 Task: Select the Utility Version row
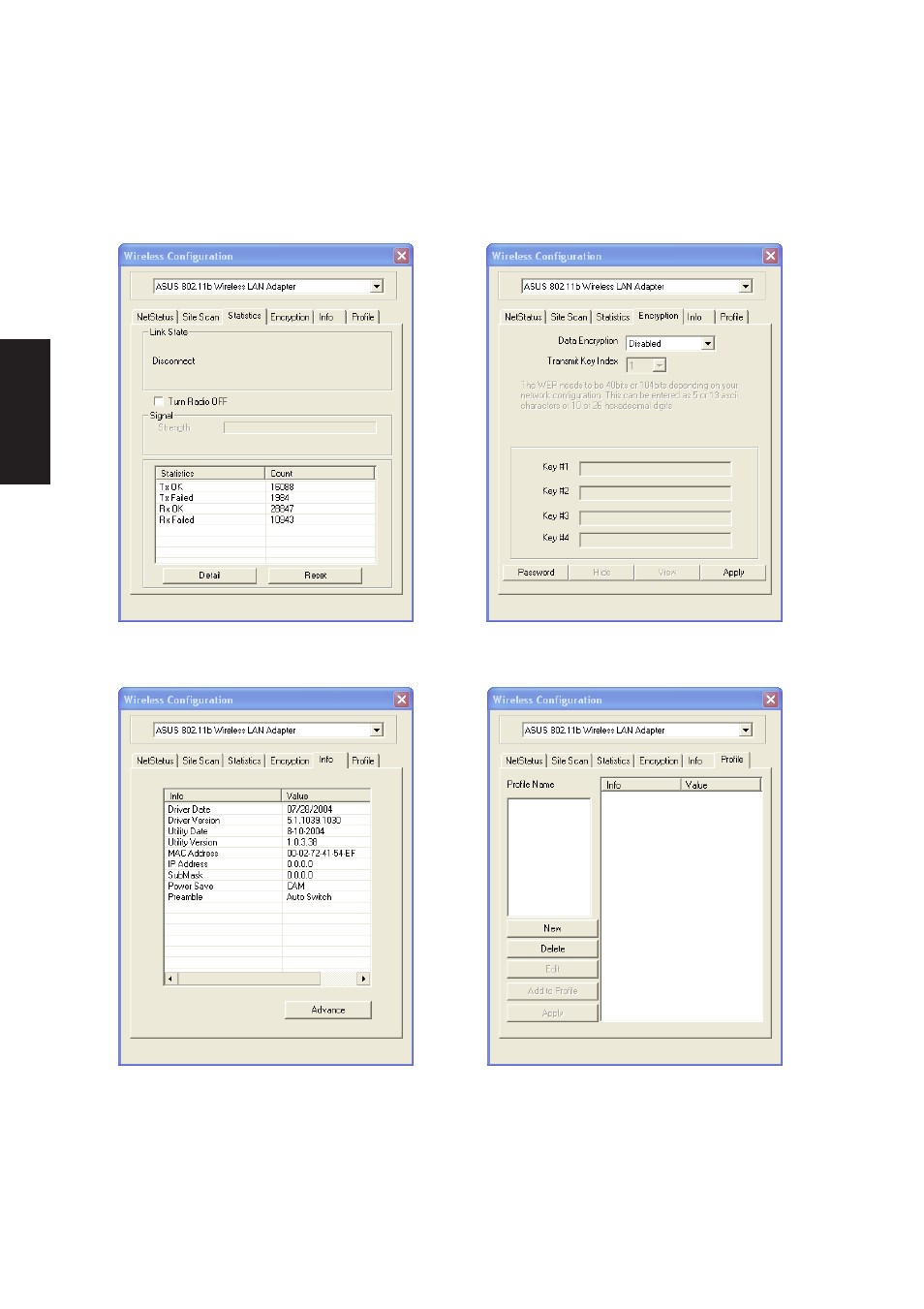coord(267,842)
